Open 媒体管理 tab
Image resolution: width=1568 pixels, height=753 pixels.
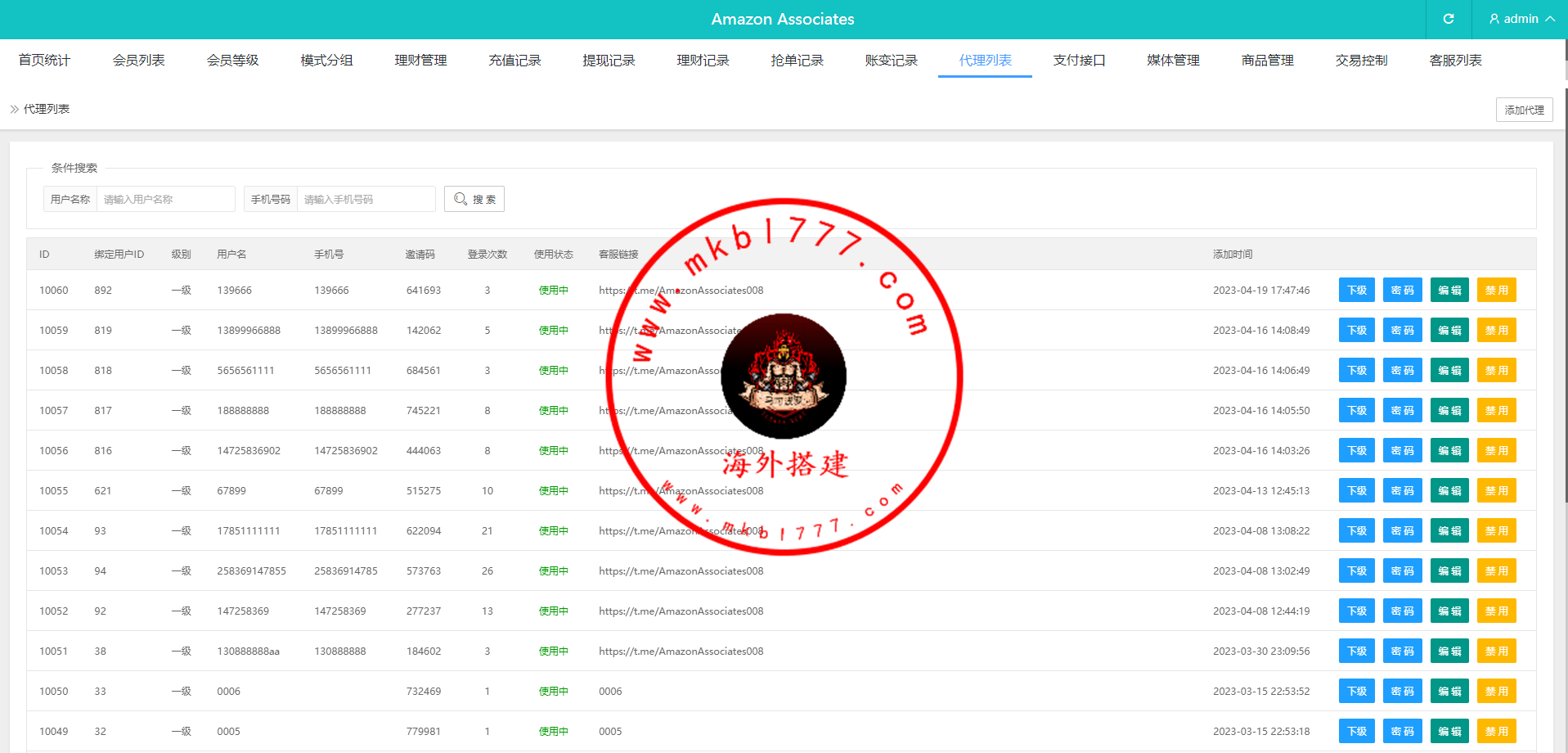coord(1174,60)
